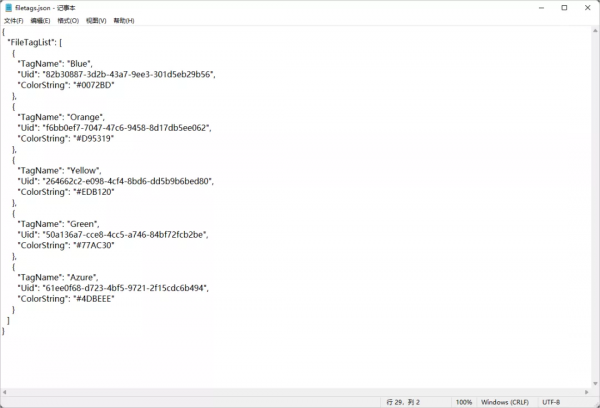Screen dimensions: 600x408
Task: Click the Windows (CRLF) status entry
Action: tap(505, 402)
